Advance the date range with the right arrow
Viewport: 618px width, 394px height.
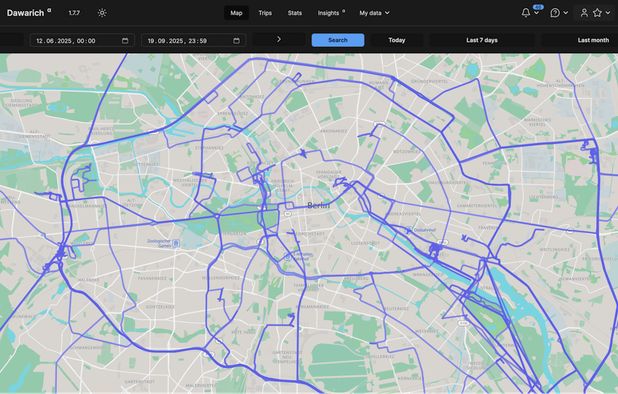point(279,39)
